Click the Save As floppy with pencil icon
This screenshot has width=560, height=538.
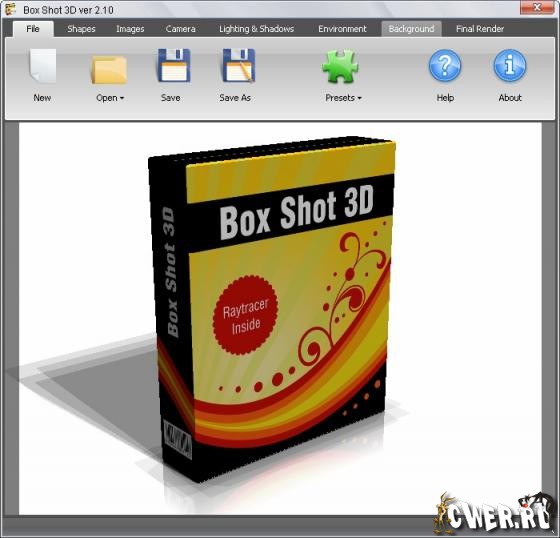click(238, 66)
